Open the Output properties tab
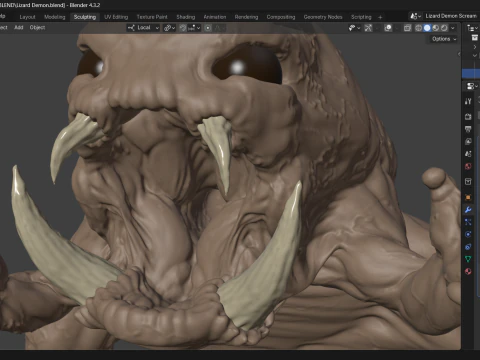480x360 pixels. [468, 129]
